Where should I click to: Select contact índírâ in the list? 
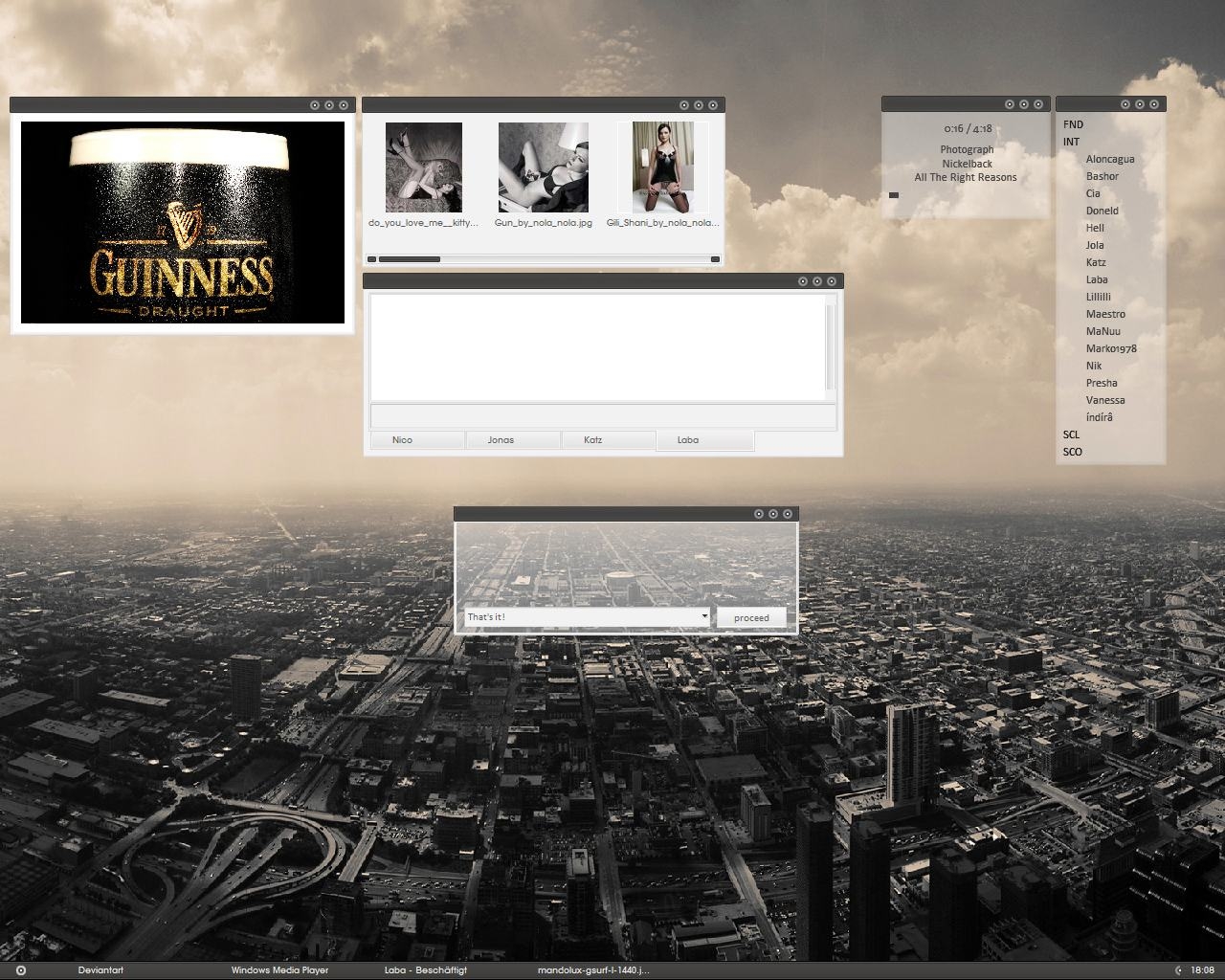1100,417
